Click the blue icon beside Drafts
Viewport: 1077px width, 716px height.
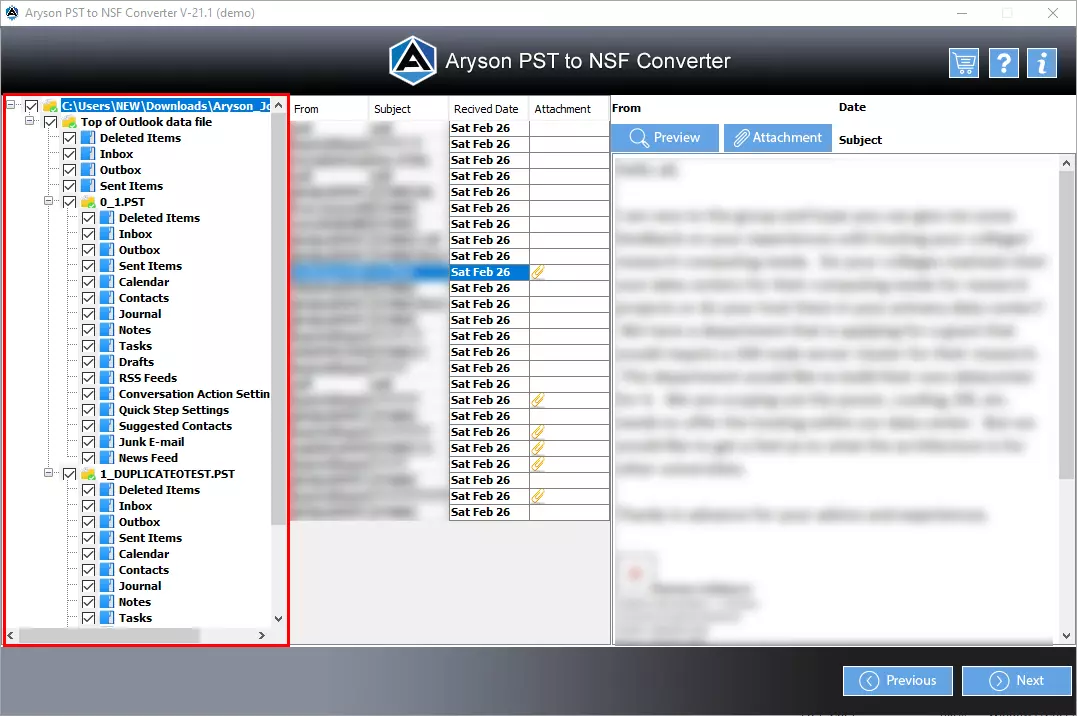106,362
